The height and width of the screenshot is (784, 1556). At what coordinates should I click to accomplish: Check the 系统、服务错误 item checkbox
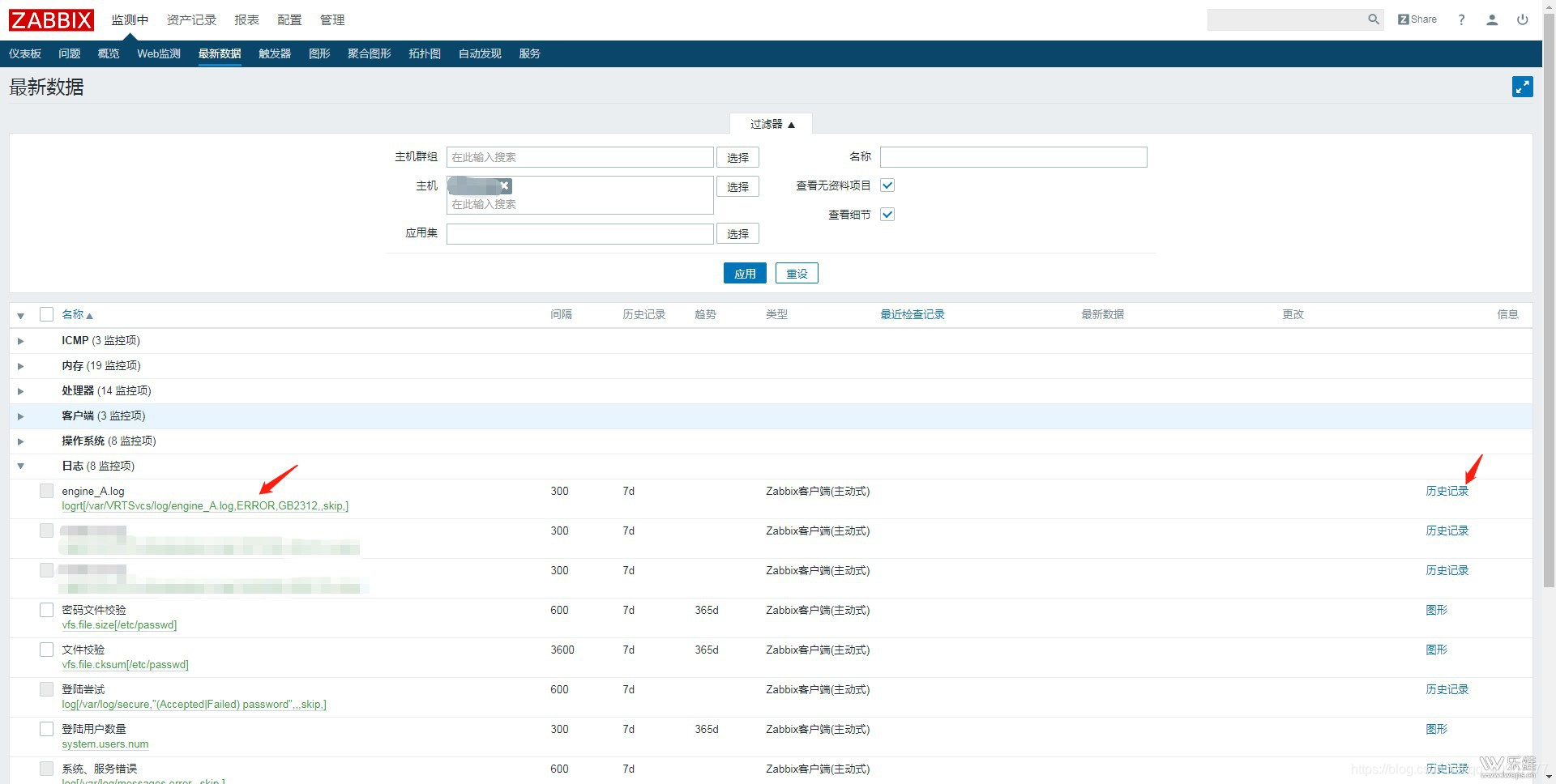coord(46,769)
